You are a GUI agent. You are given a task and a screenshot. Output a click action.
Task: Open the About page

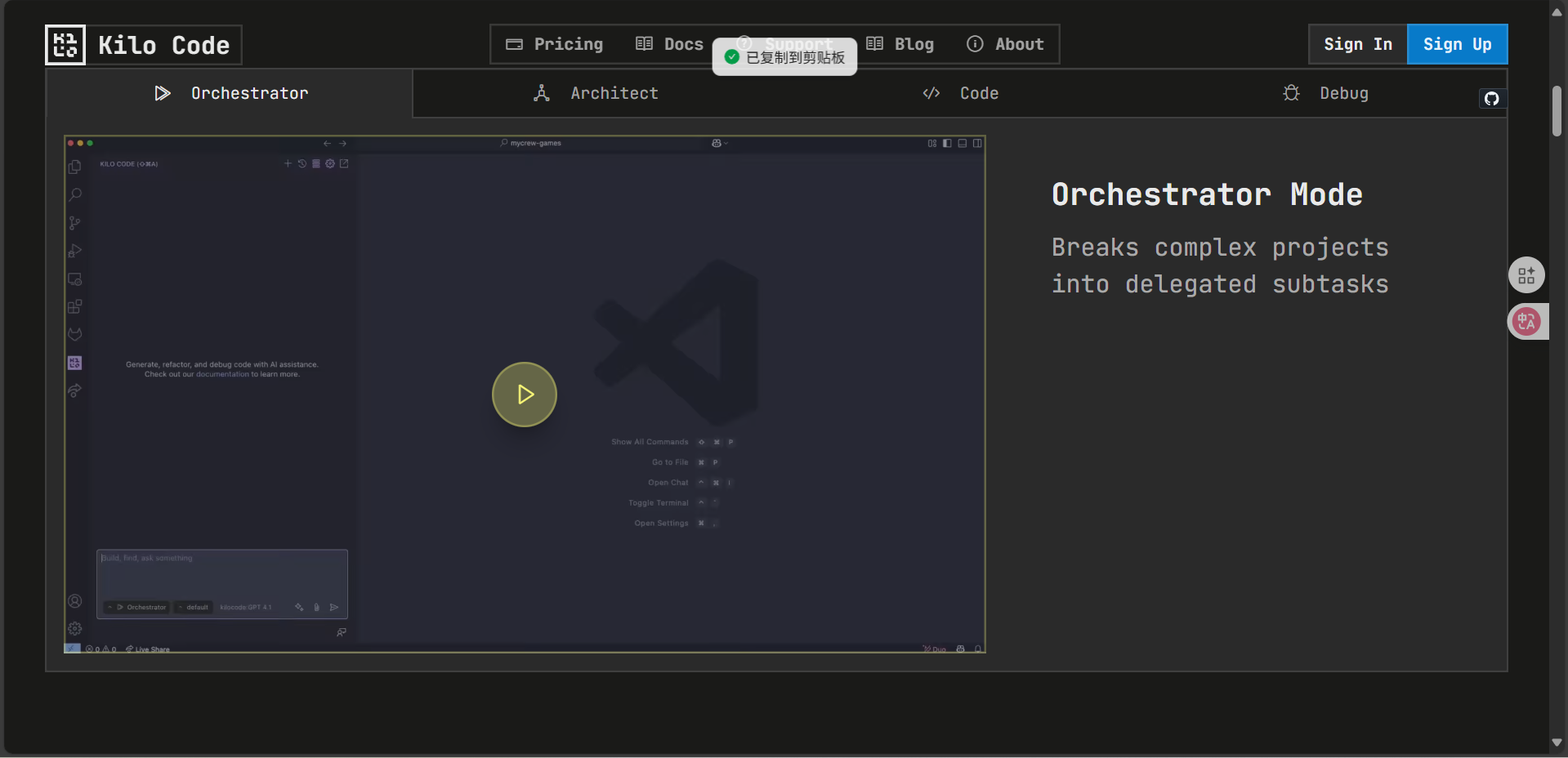(x=1005, y=44)
